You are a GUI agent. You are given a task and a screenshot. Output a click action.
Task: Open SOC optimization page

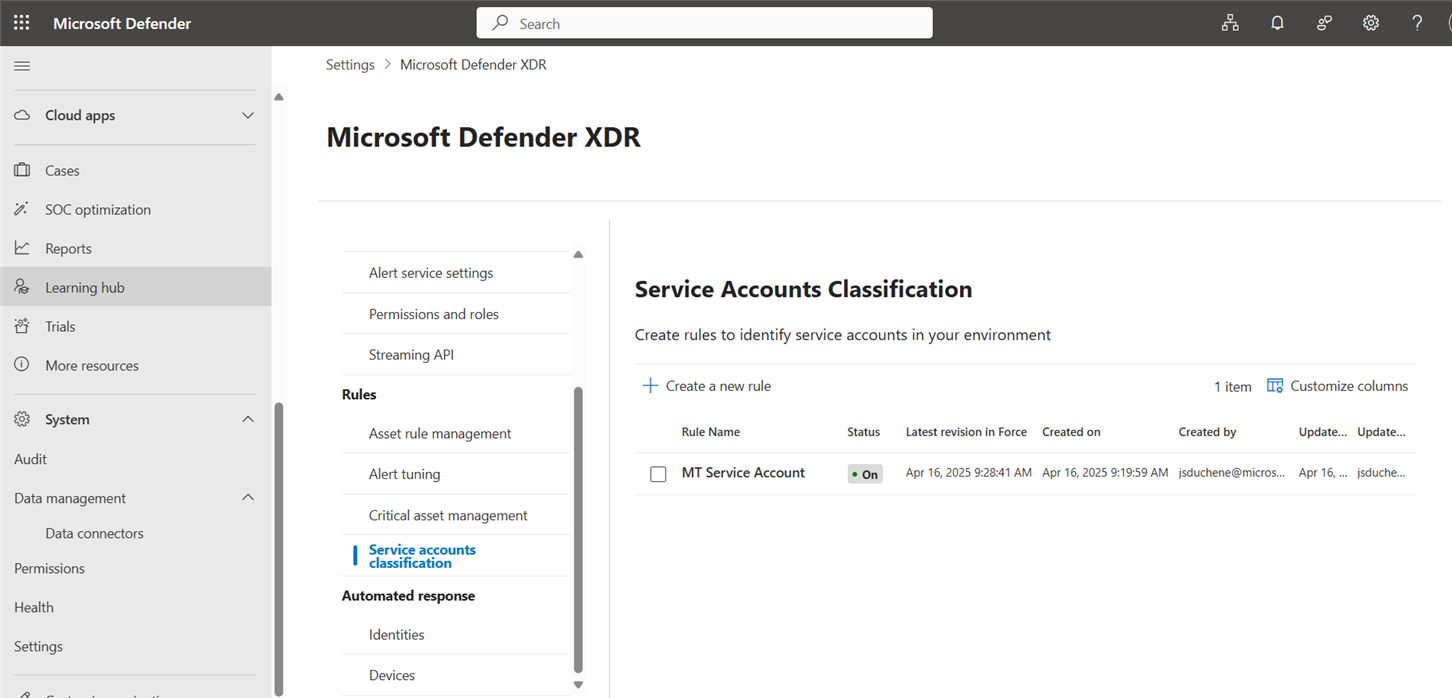98,209
